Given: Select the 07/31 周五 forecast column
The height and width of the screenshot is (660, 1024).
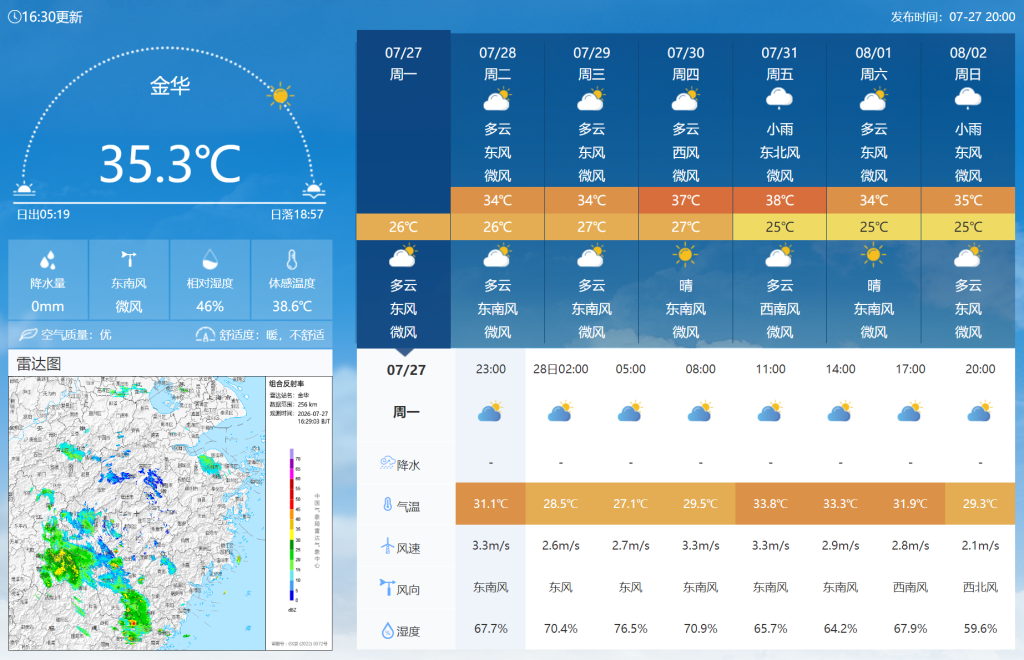Looking at the screenshot, I should coord(780,189).
